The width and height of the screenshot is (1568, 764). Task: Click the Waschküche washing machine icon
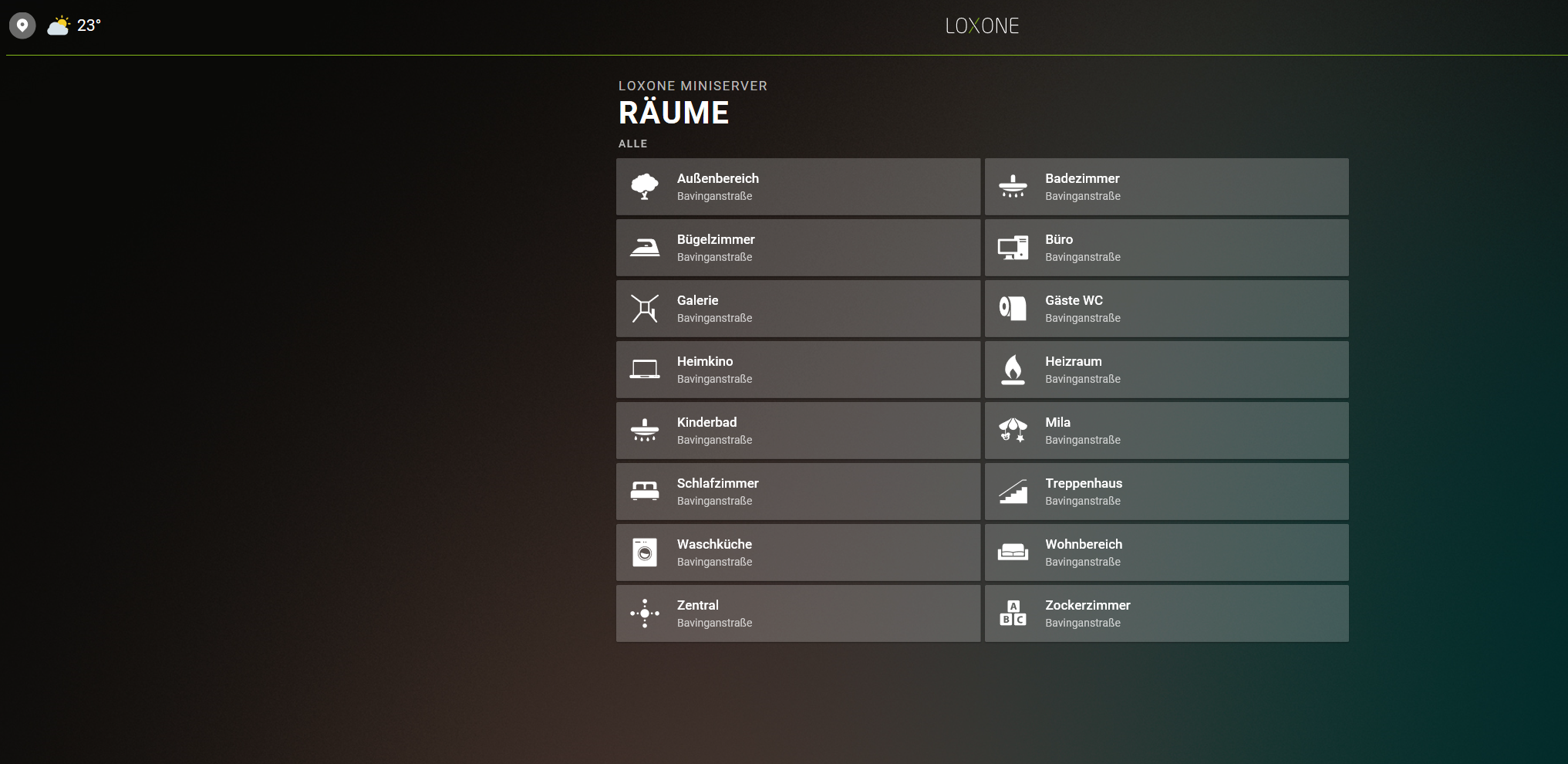(x=645, y=553)
